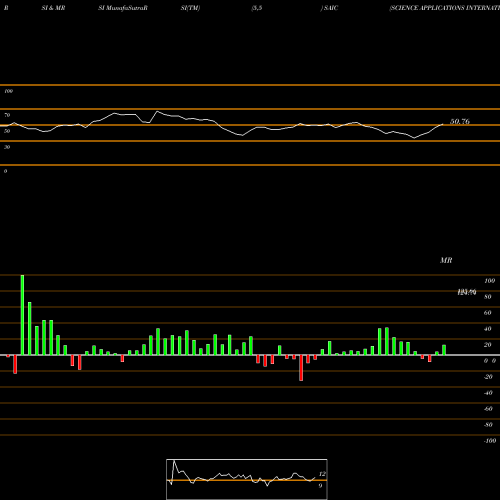Click the MunafaSutra text in the header
This screenshot has height=500, width=500.
coord(126,8)
